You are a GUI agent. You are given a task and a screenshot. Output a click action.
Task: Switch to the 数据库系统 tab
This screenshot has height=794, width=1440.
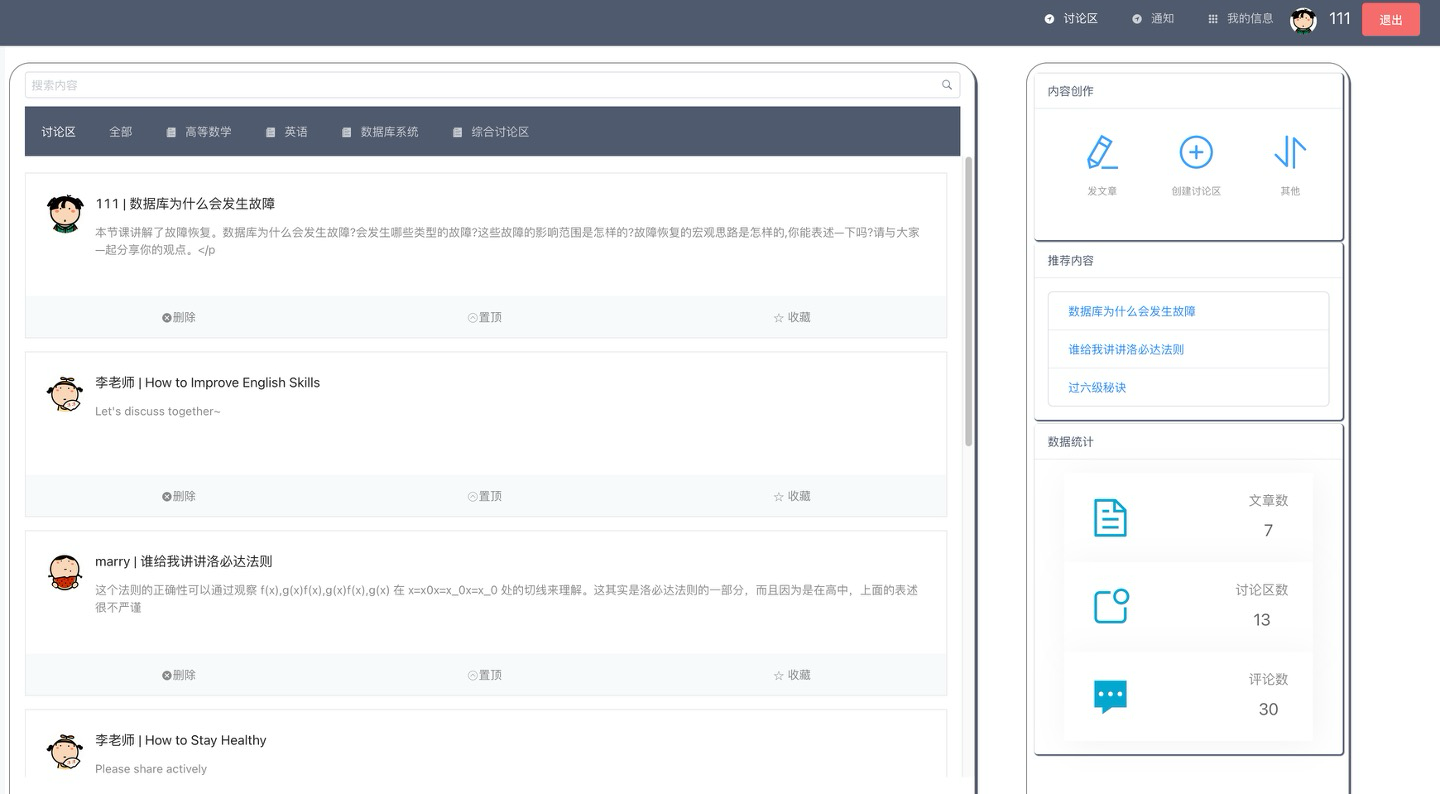[380, 132]
